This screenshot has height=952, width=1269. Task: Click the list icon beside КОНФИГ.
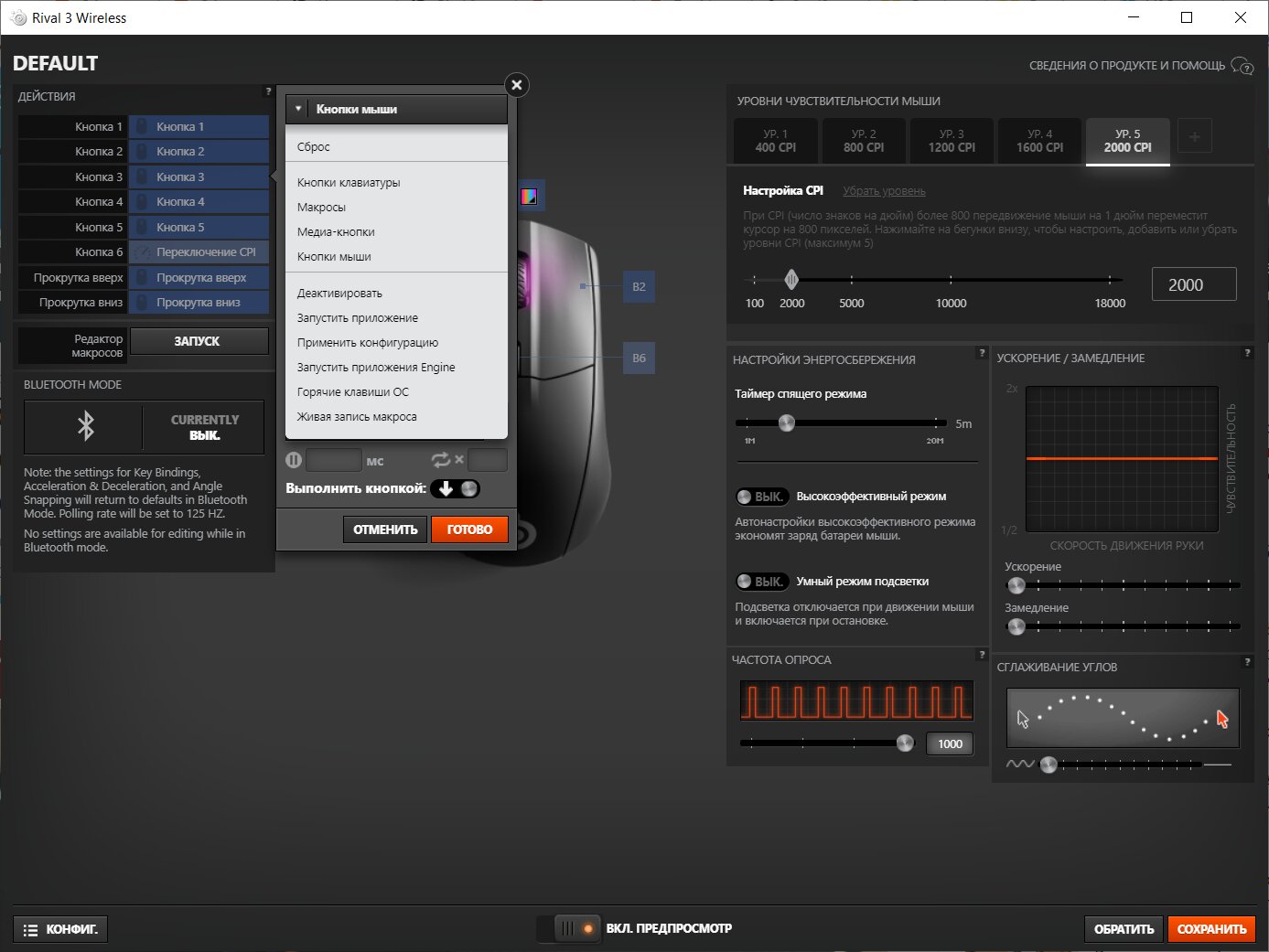pyautogui.click(x=30, y=930)
